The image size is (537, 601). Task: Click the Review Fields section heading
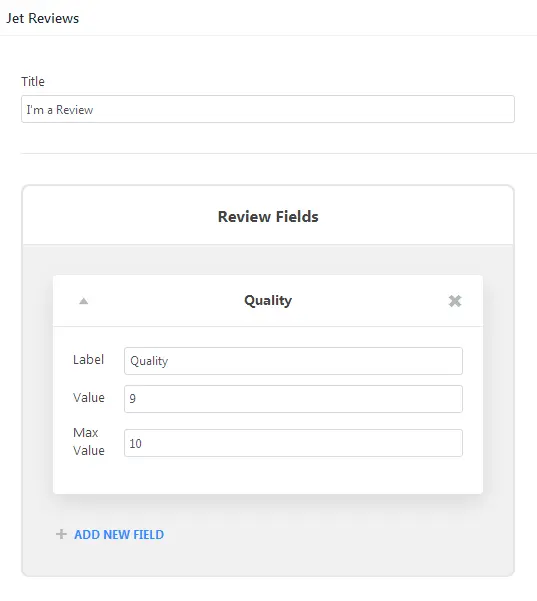click(268, 217)
